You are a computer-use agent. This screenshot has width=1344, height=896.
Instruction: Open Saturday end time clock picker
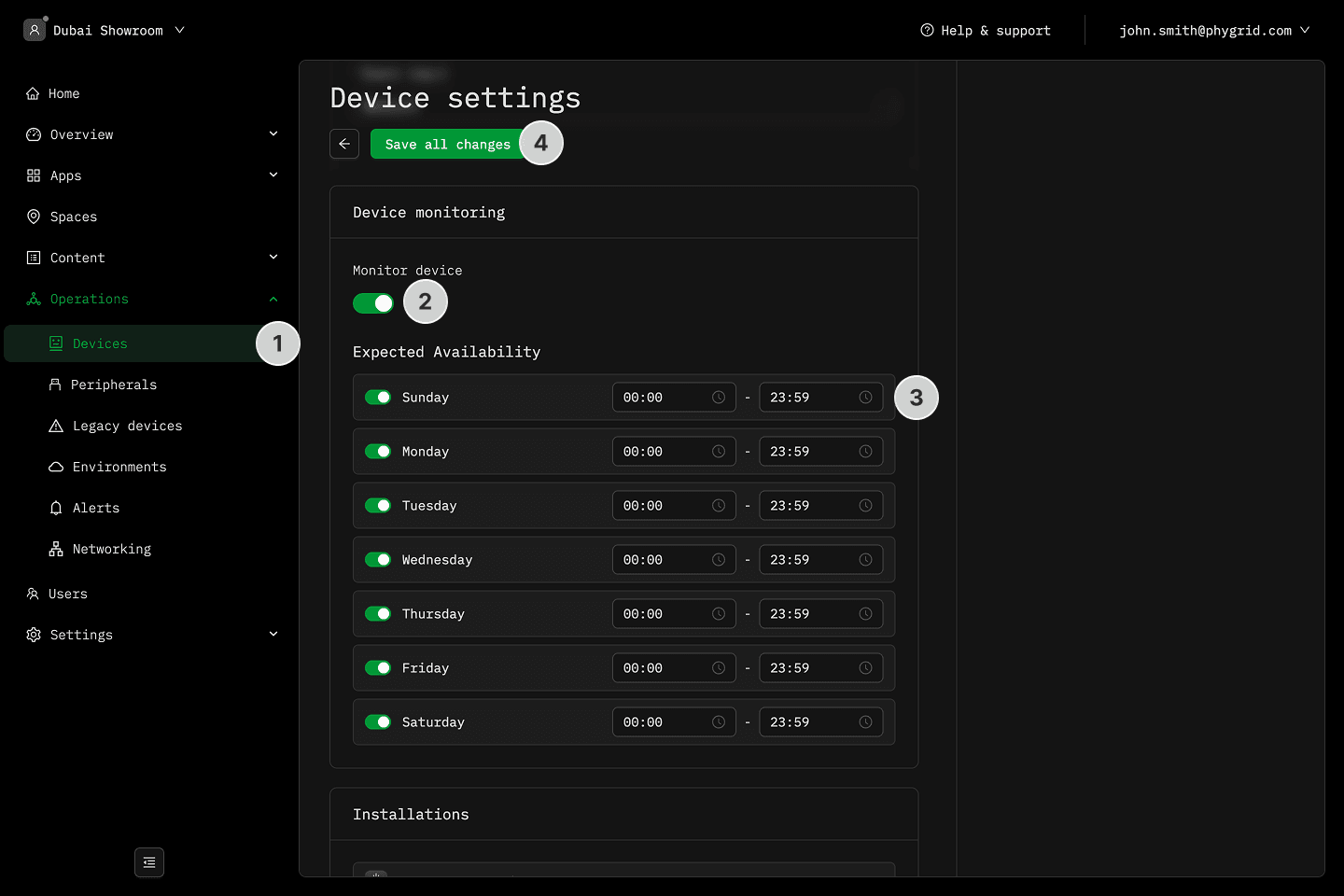865,722
